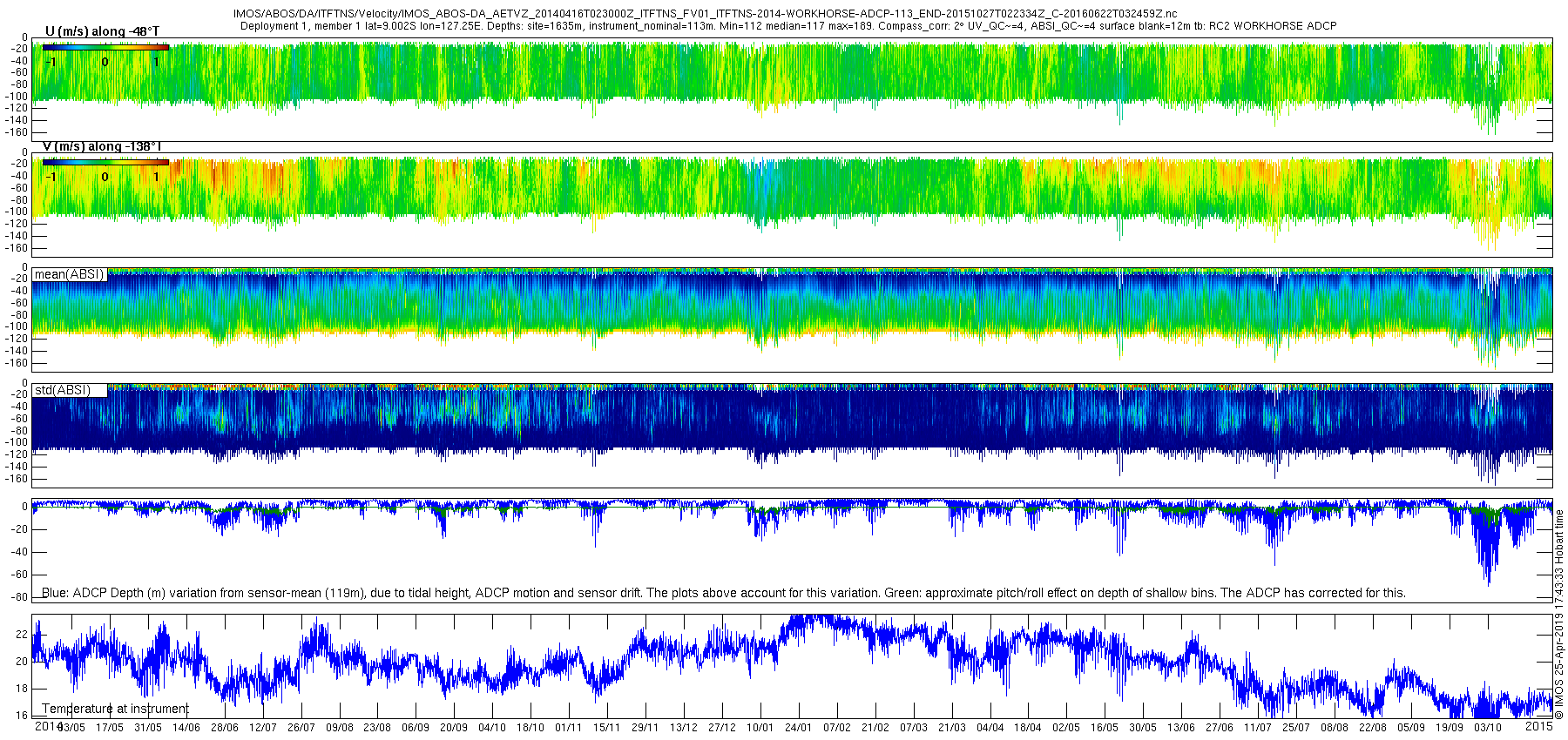Click the '13/06' date tick
The width and height of the screenshot is (1568, 740).
click(1181, 728)
